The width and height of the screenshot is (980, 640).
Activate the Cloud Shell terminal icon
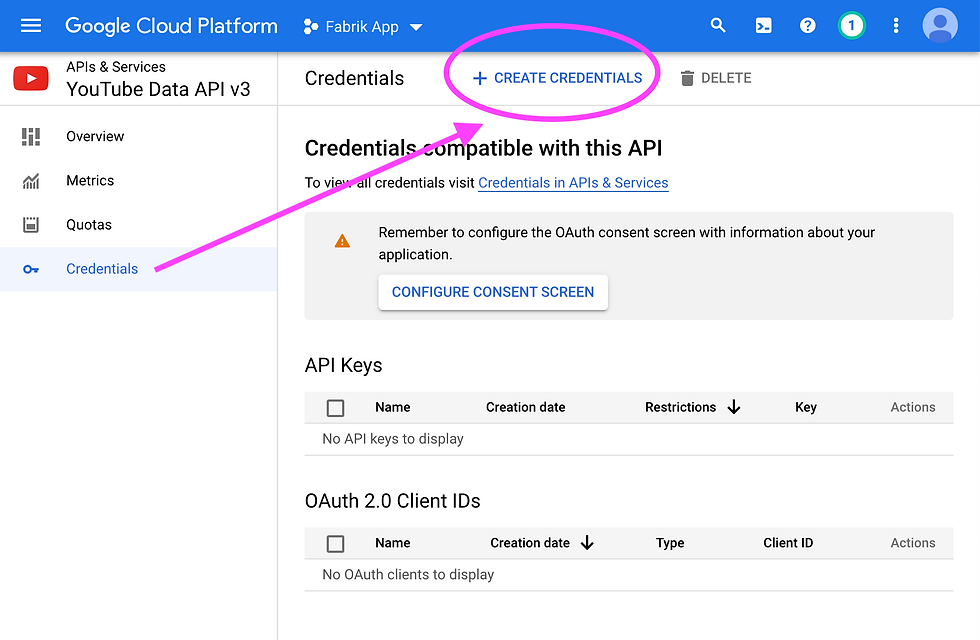[x=763, y=26]
